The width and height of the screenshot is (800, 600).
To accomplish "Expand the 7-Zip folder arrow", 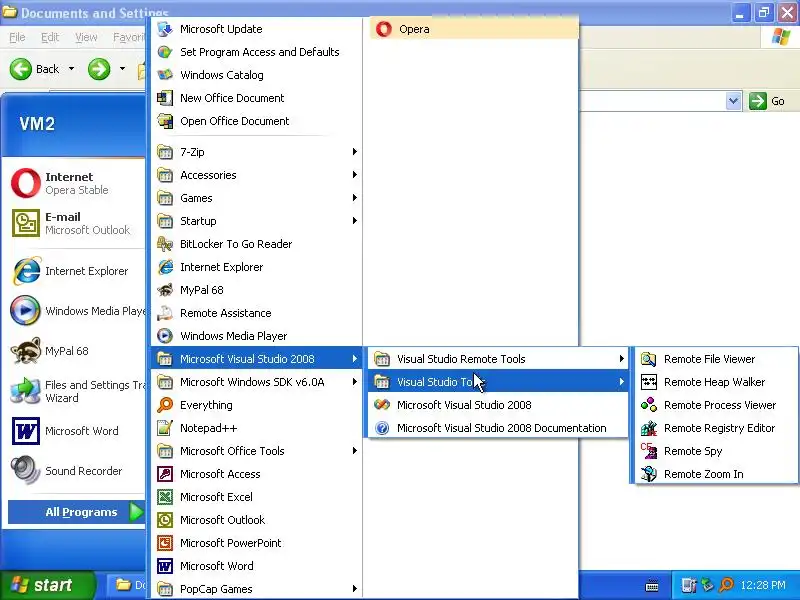I will point(354,152).
